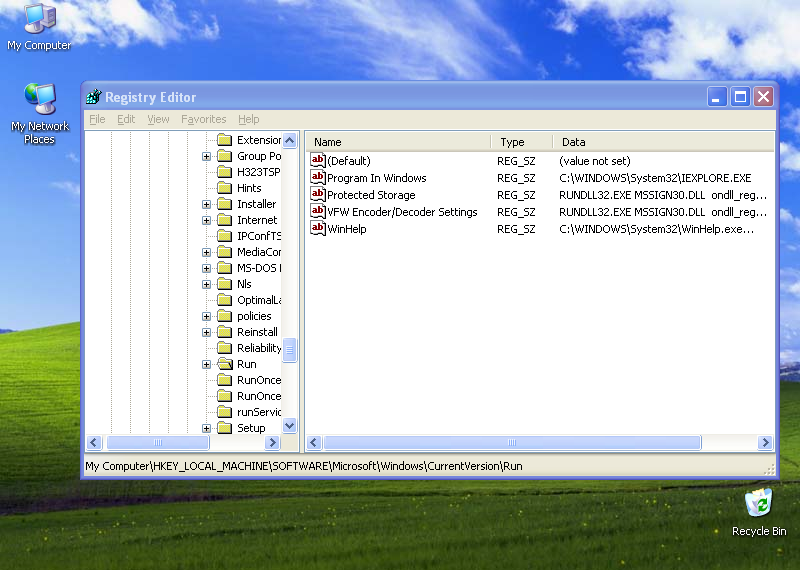Expand the Installer tree node
800x570 pixels.
pyautogui.click(x=206, y=204)
